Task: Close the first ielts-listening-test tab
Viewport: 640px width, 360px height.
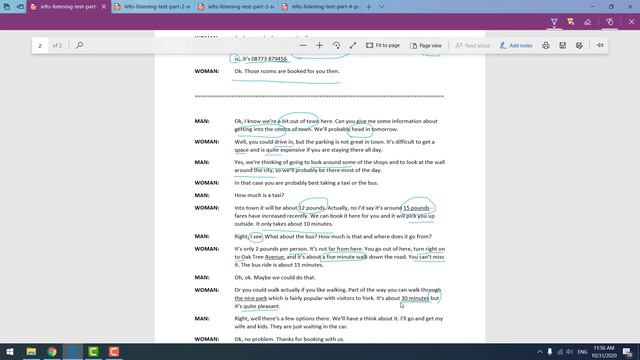Action: click(x=104, y=7)
